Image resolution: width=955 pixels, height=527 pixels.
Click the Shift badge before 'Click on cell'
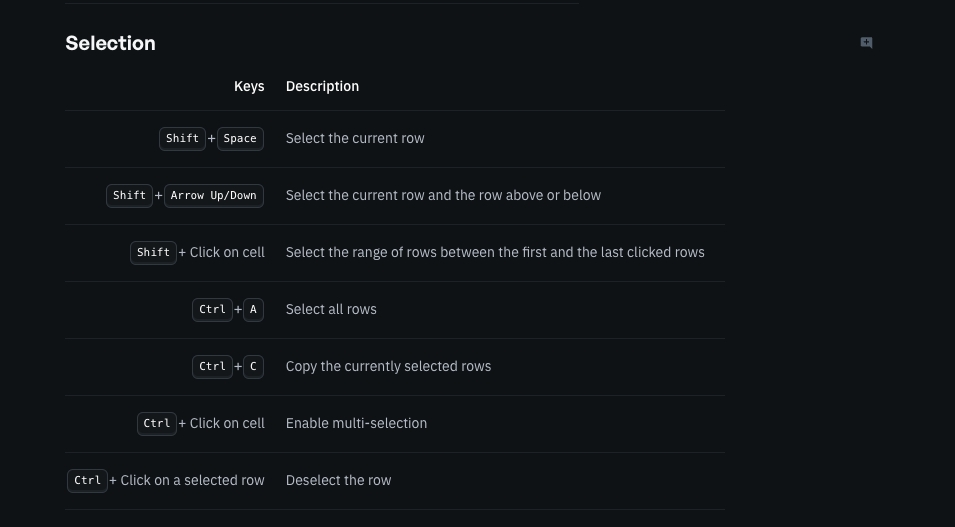pos(153,253)
